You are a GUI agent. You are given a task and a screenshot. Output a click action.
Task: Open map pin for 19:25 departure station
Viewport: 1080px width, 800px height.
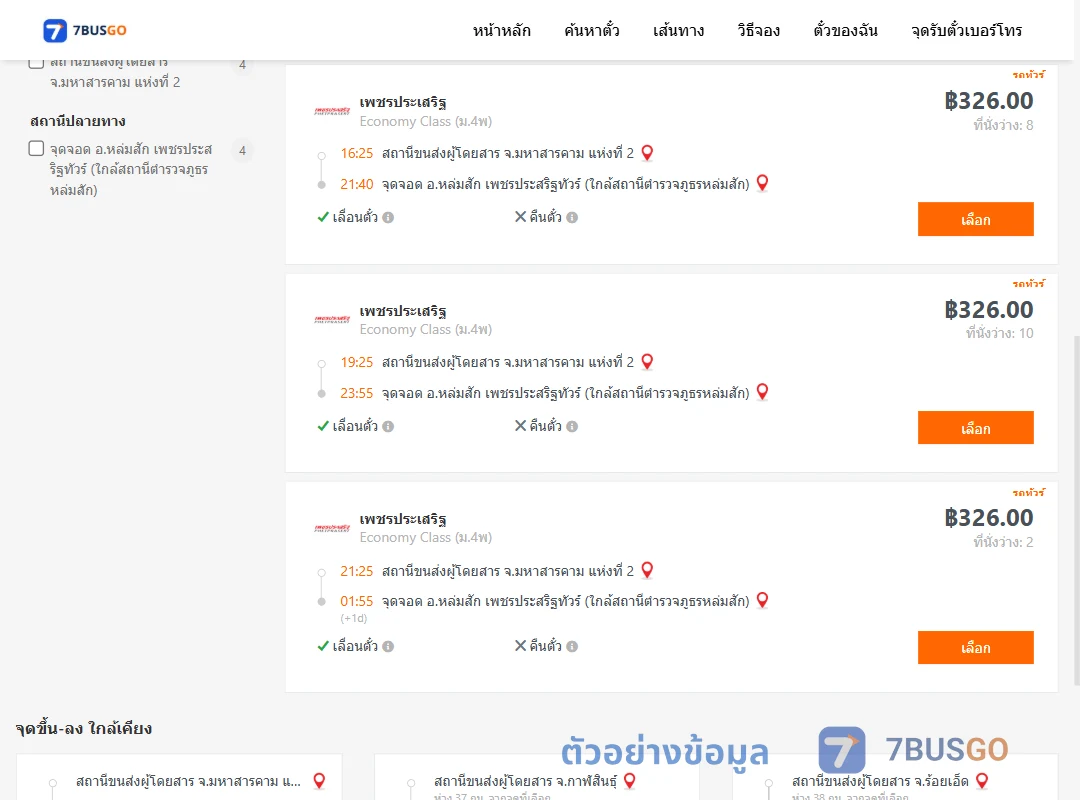[x=647, y=361]
